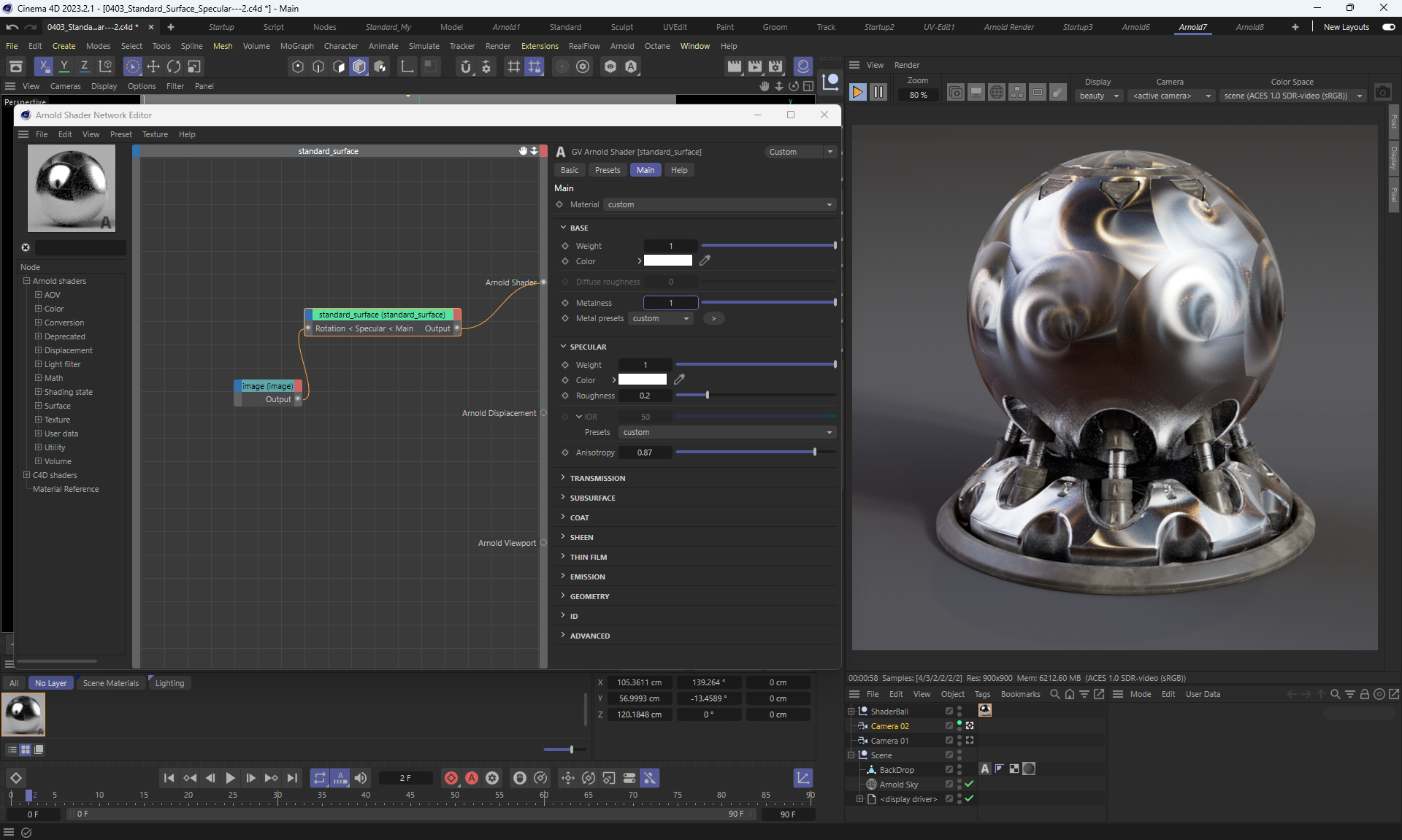Image resolution: width=1402 pixels, height=840 pixels.
Task: Click the Lighting filter button
Action: click(169, 683)
